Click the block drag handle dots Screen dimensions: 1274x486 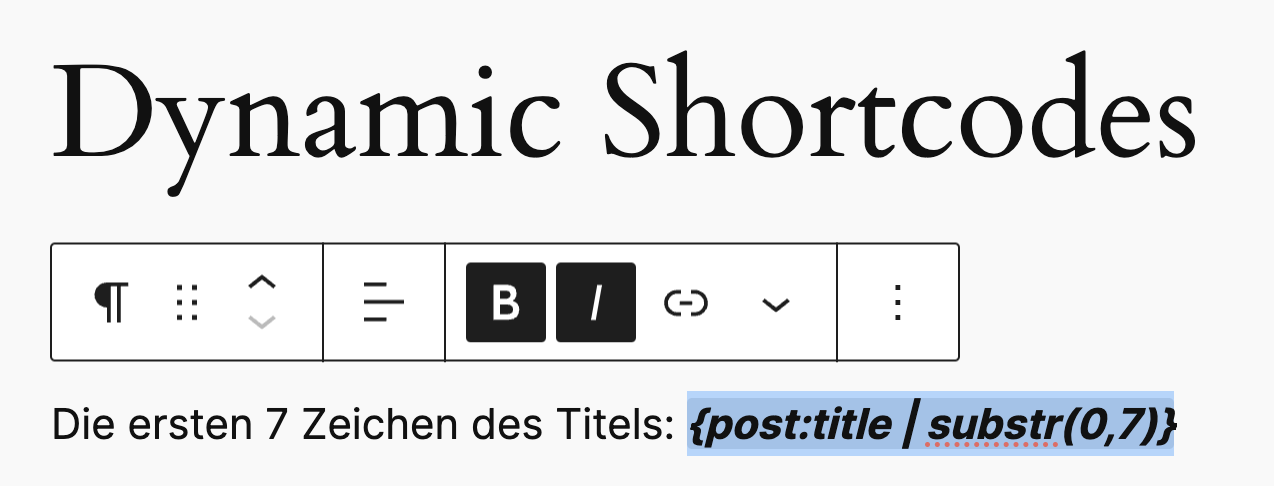pyautogui.click(x=187, y=302)
